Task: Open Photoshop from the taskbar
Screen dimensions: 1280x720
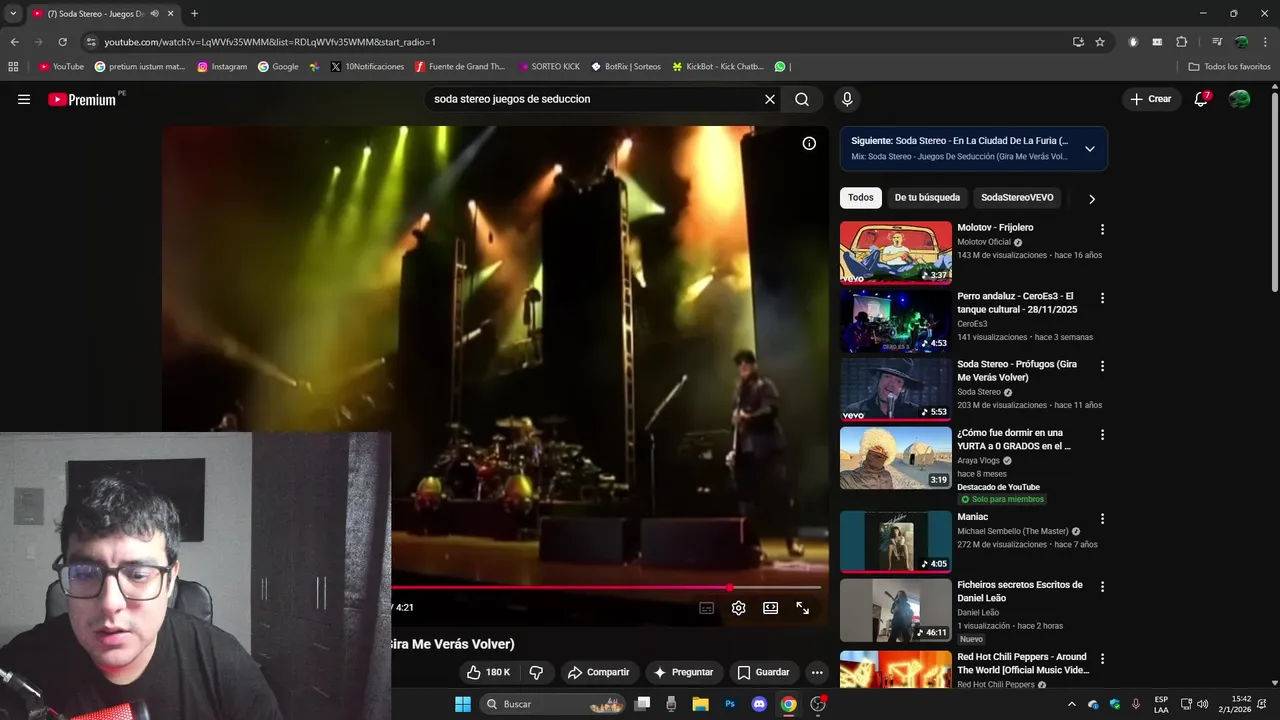Action: click(730, 704)
